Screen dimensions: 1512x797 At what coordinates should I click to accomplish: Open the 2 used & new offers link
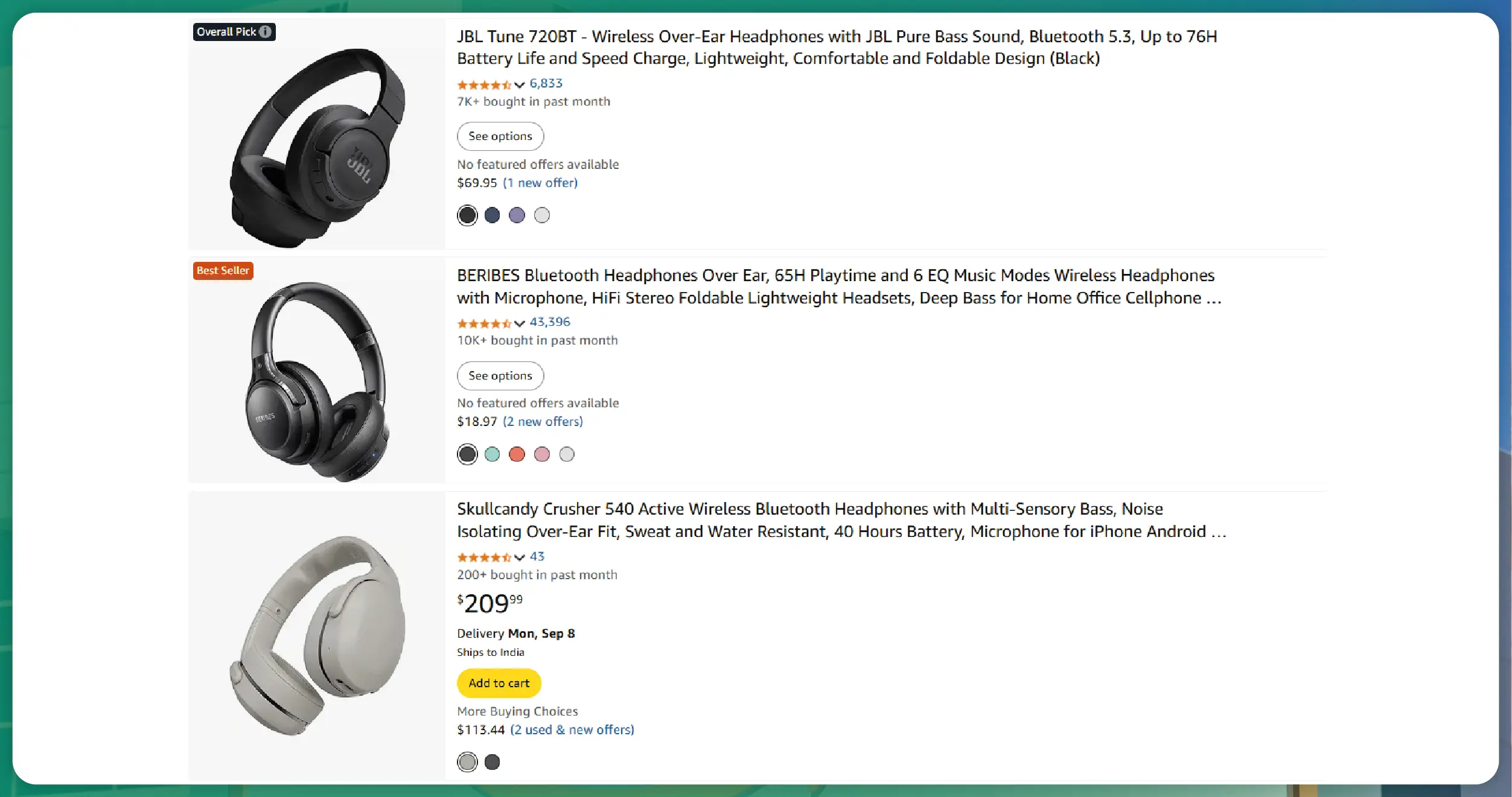572,729
